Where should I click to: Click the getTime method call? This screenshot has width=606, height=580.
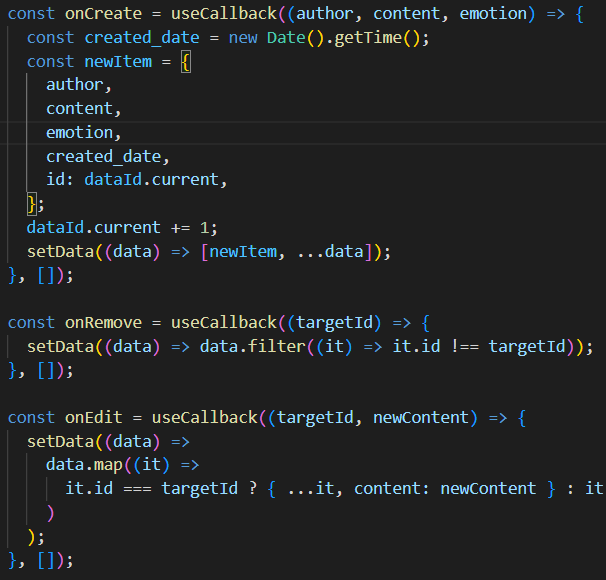tap(368, 38)
